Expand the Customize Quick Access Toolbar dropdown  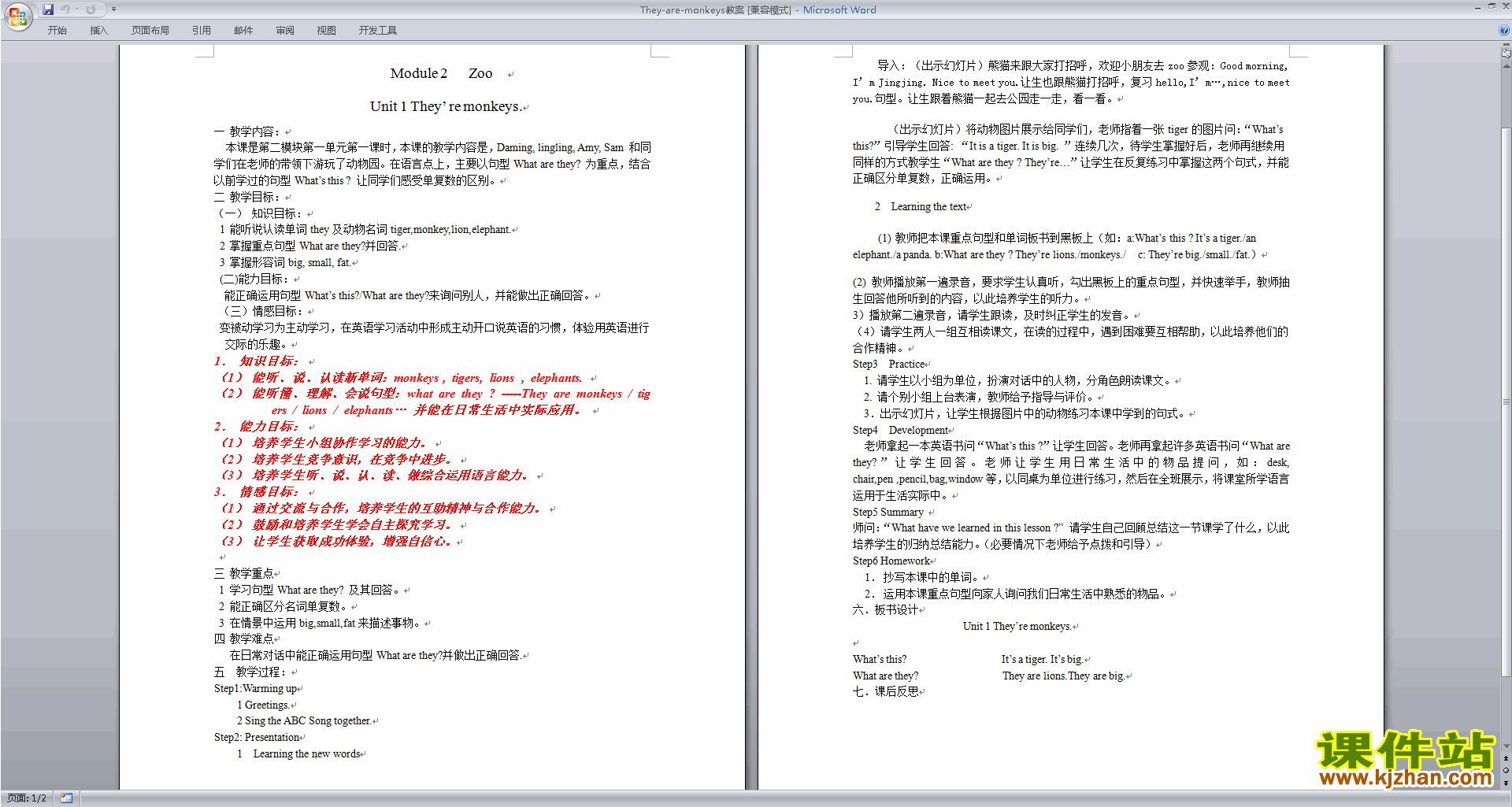click(113, 9)
